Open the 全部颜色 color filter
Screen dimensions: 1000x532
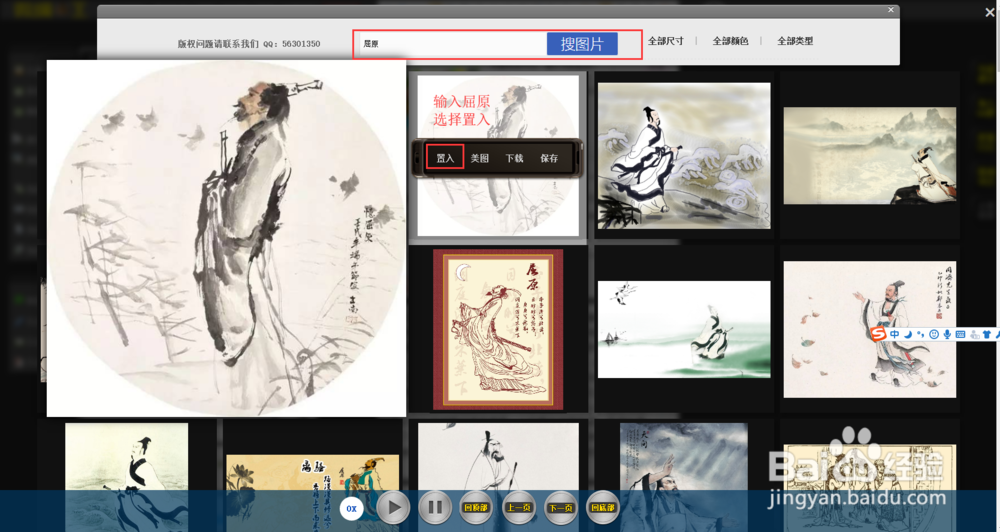click(x=730, y=41)
